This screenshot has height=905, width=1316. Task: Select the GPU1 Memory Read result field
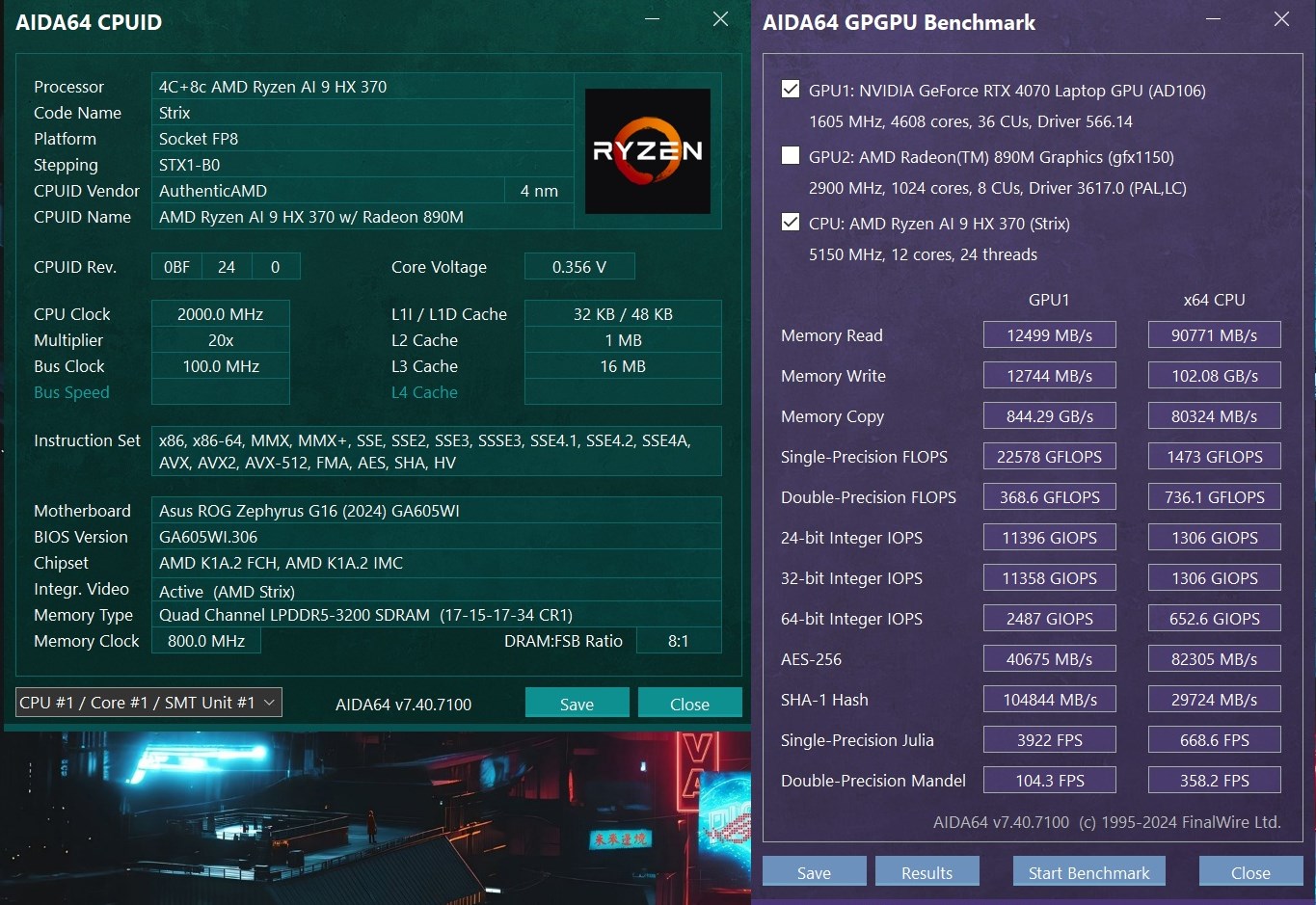(1049, 335)
